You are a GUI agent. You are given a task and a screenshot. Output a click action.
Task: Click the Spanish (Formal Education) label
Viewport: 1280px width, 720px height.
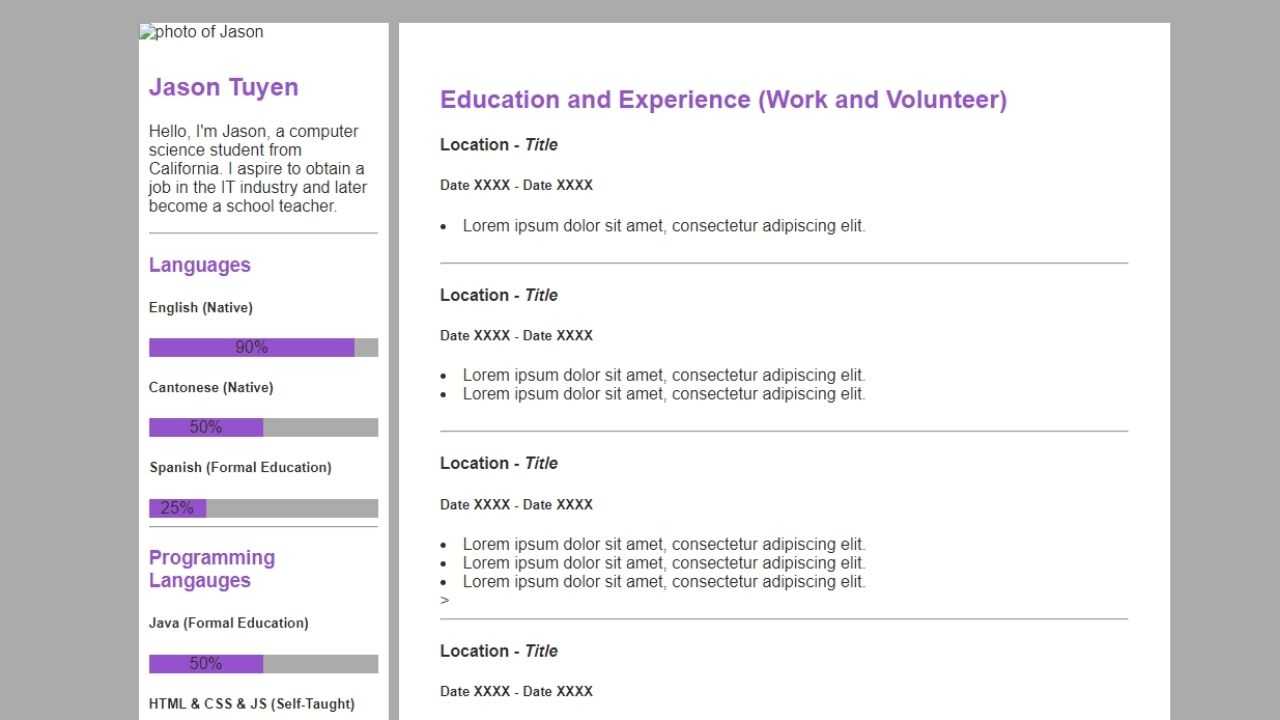pos(240,467)
